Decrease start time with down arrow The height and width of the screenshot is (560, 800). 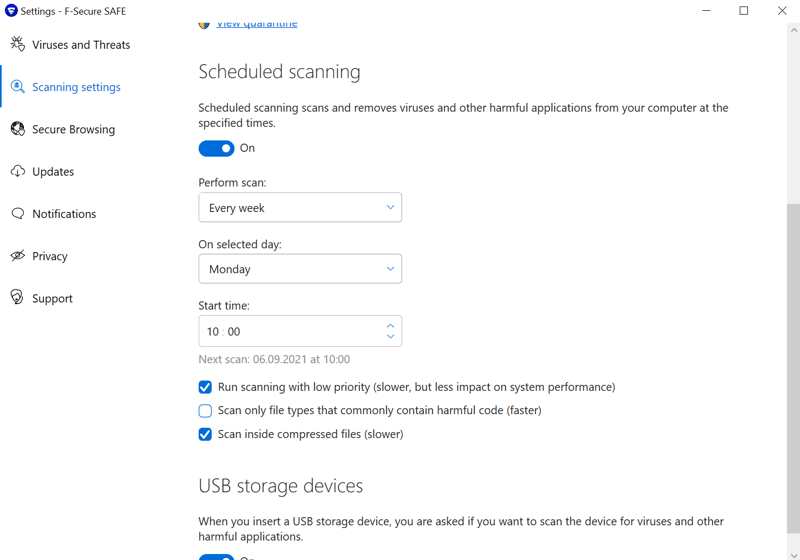(x=390, y=337)
